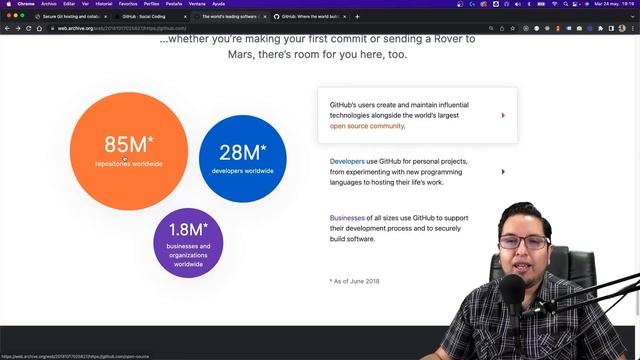Reload the archived GitHub page
This screenshot has width=640, height=360.
(x=29, y=29)
